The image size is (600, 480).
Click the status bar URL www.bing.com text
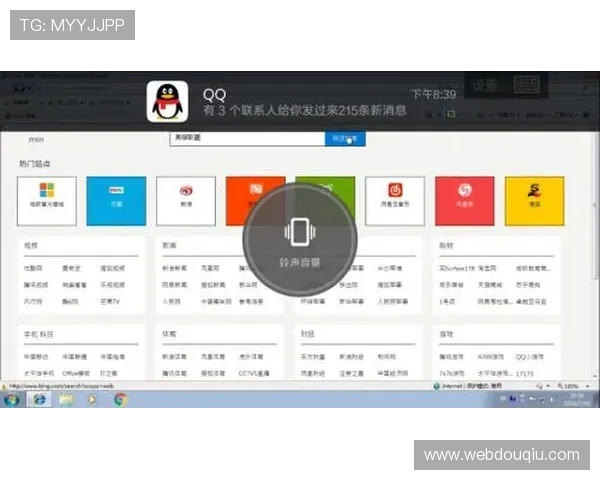[x=61, y=386]
